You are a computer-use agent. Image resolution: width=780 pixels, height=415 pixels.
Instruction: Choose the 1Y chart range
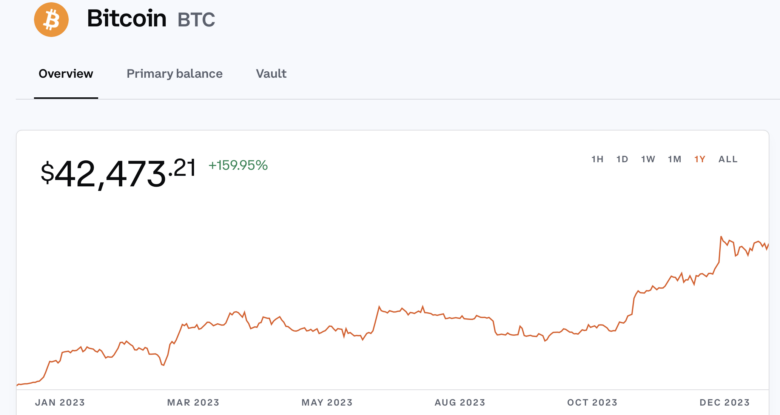(700, 159)
